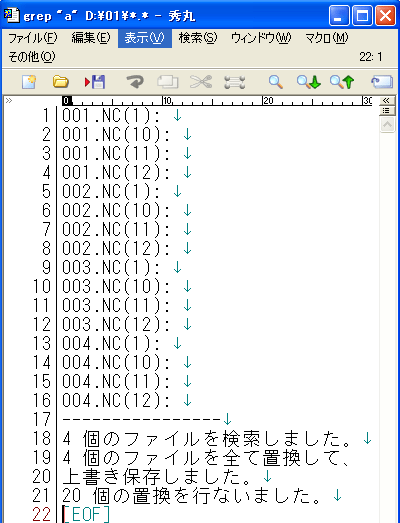The height and width of the screenshot is (523, 400).
Task: Click grep result line 001.NC(12):
Action: 116,173
